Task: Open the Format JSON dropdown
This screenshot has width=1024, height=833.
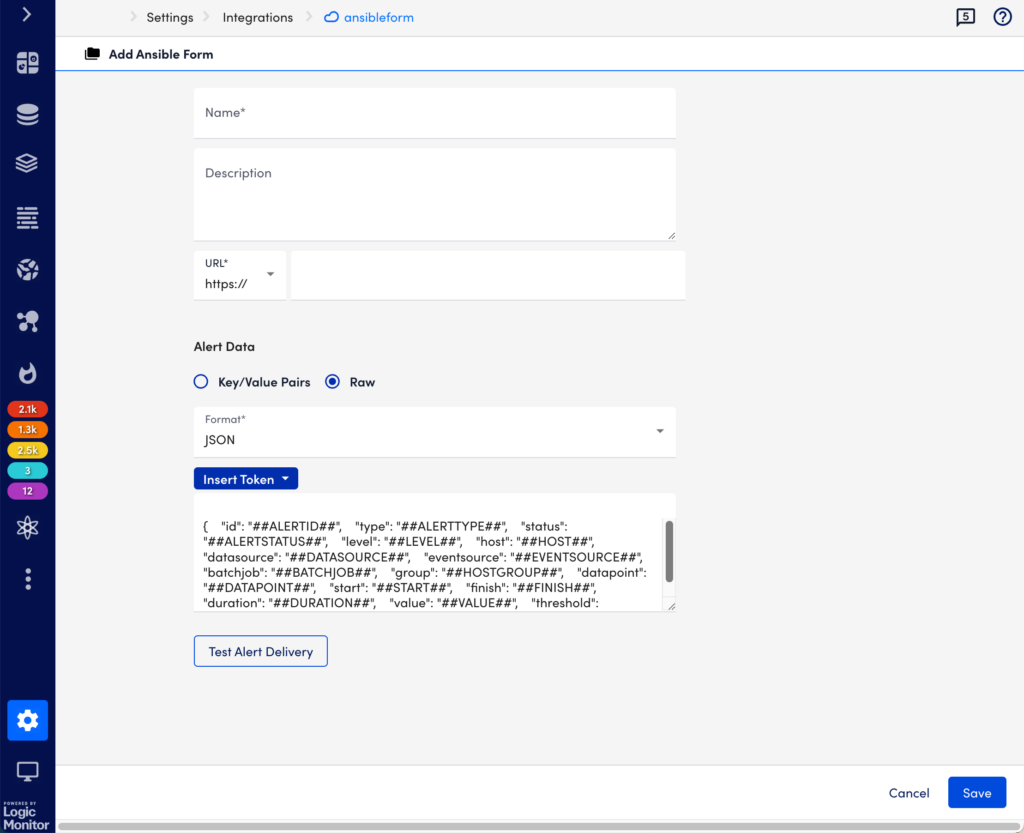Action: point(434,432)
